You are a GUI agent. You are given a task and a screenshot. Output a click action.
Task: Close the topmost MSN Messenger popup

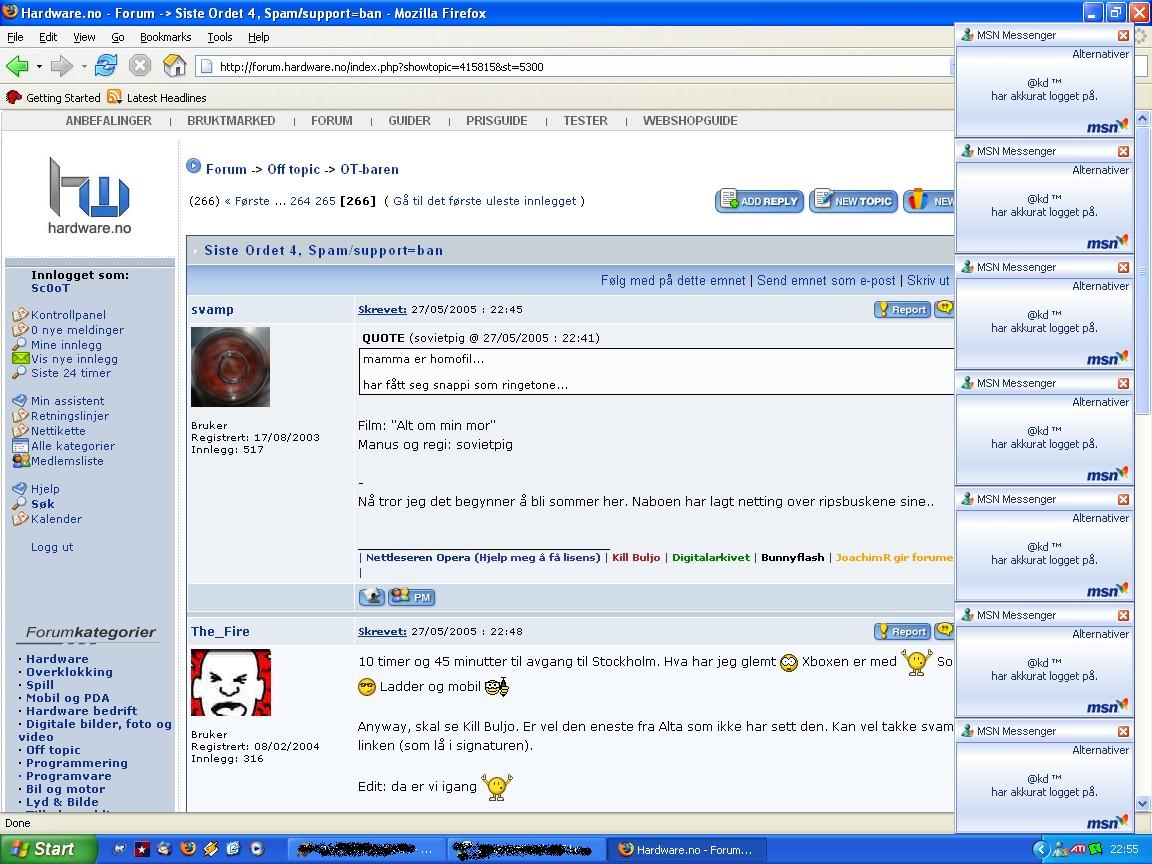coord(1123,35)
